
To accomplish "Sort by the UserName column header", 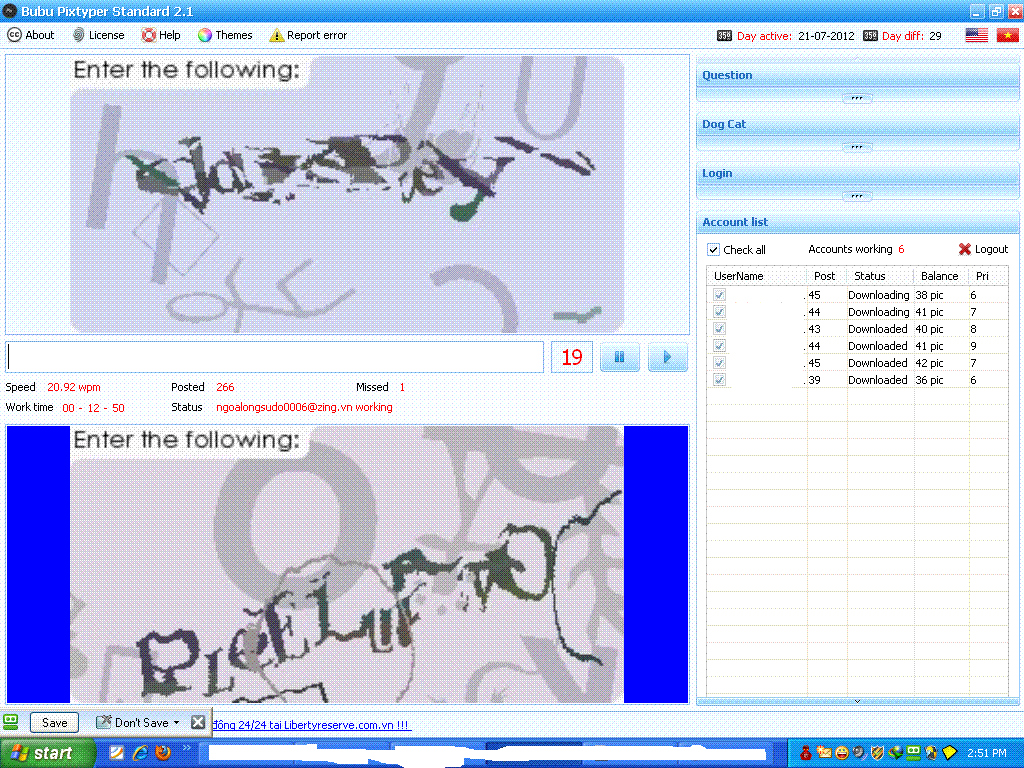I will (x=756, y=276).
